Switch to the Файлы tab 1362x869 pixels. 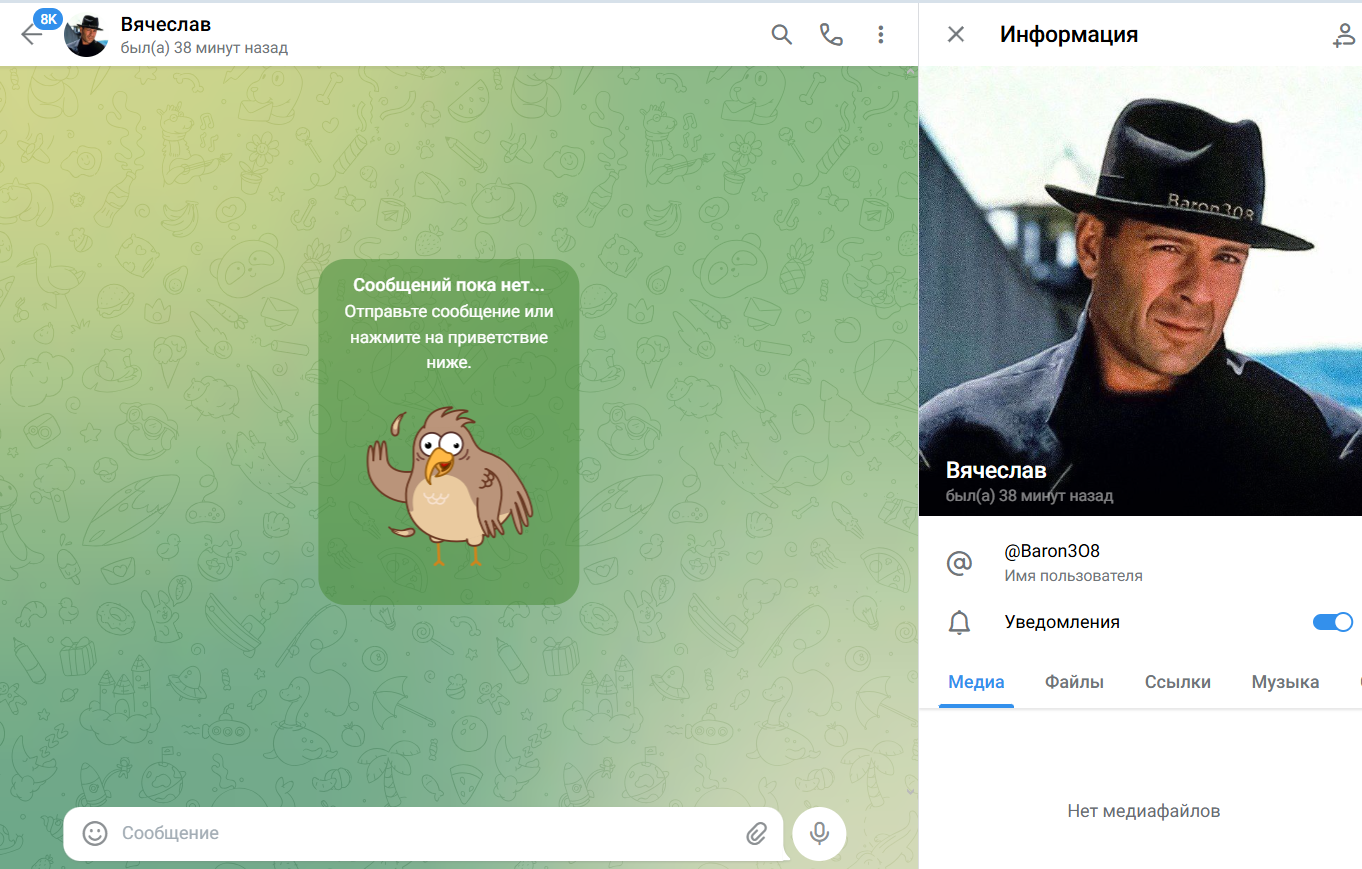[x=1074, y=682]
